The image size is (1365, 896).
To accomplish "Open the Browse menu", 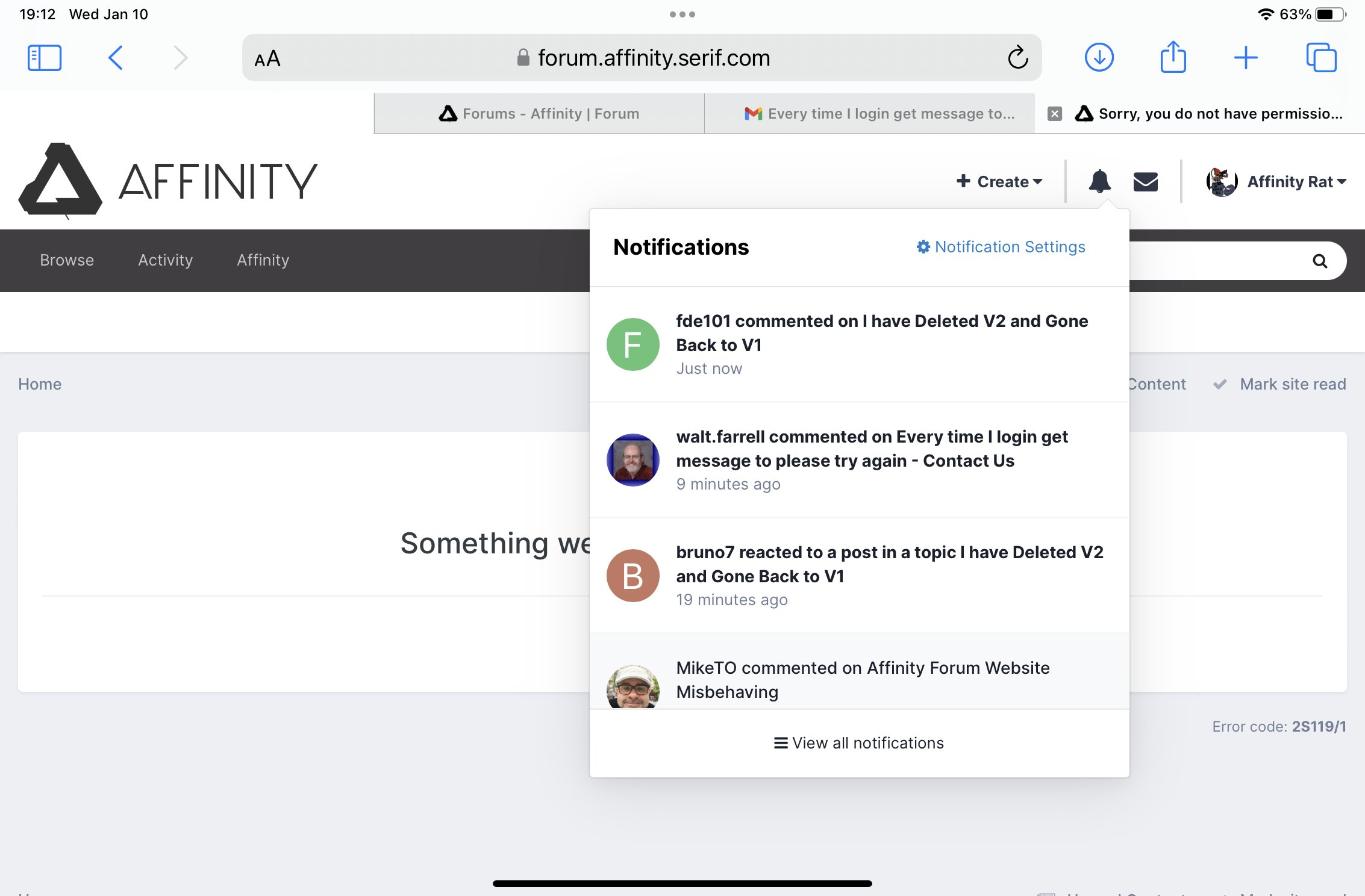I will point(67,260).
